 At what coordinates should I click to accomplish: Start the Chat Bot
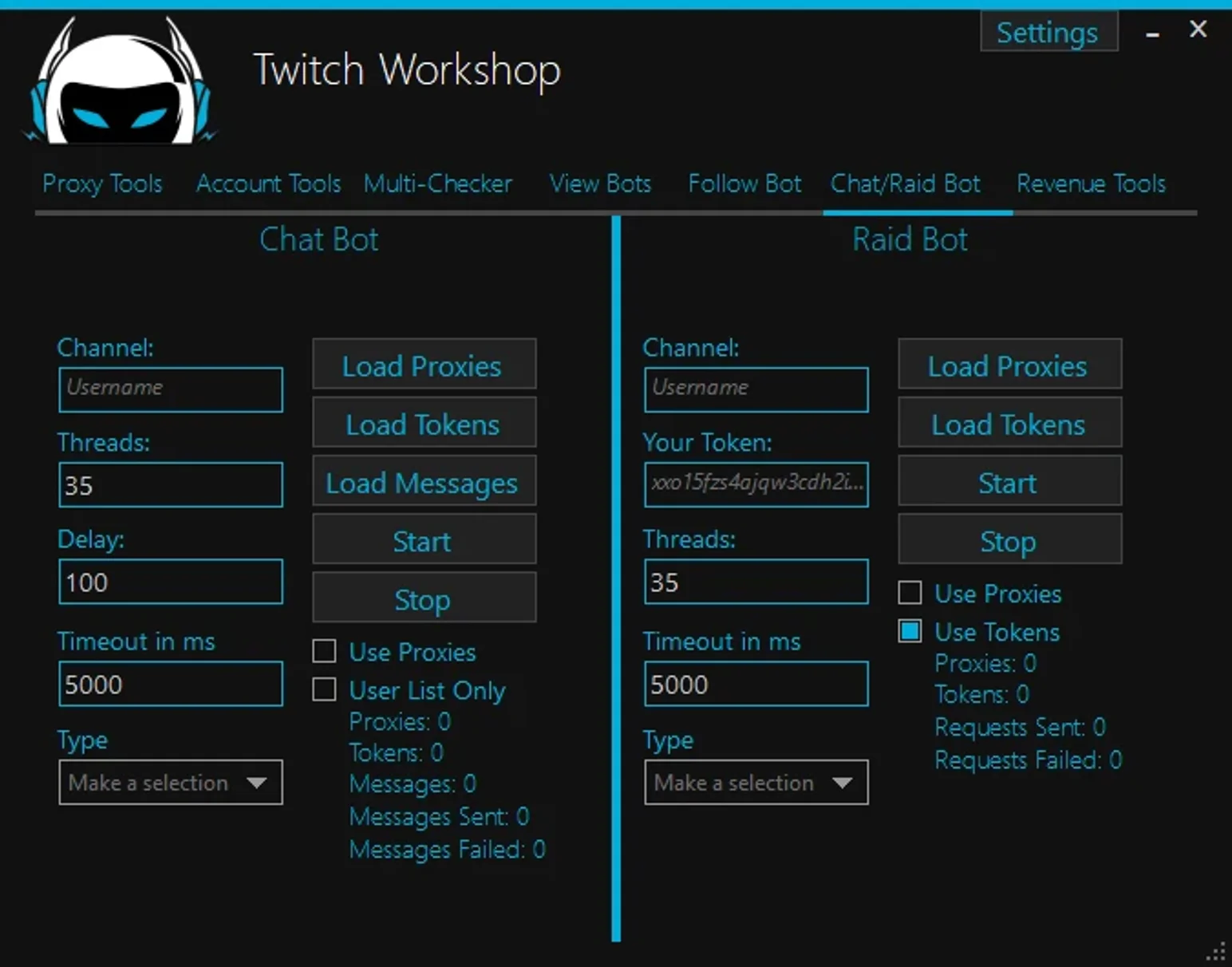424,539
